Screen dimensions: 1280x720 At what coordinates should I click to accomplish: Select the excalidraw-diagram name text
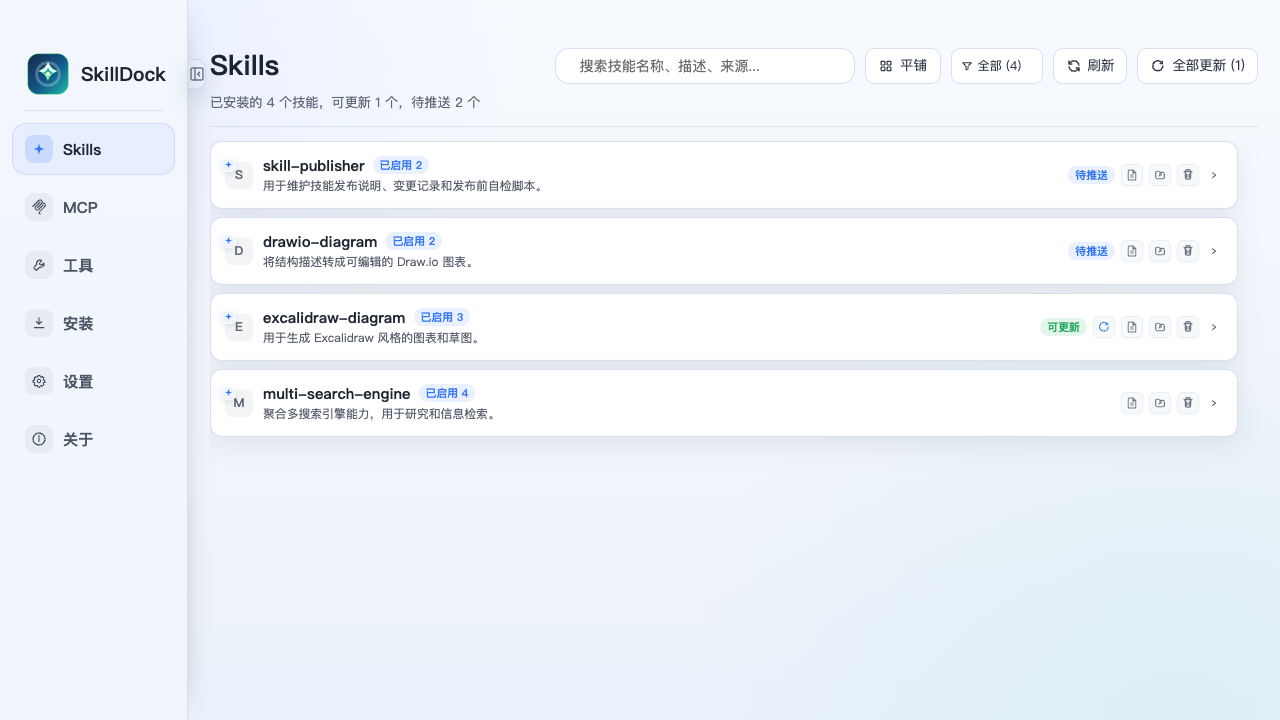pos(334,318)
